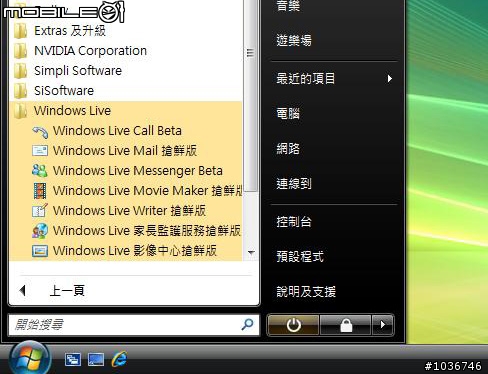Click the power button
This screenshot has width=488, height=374.
293,325
